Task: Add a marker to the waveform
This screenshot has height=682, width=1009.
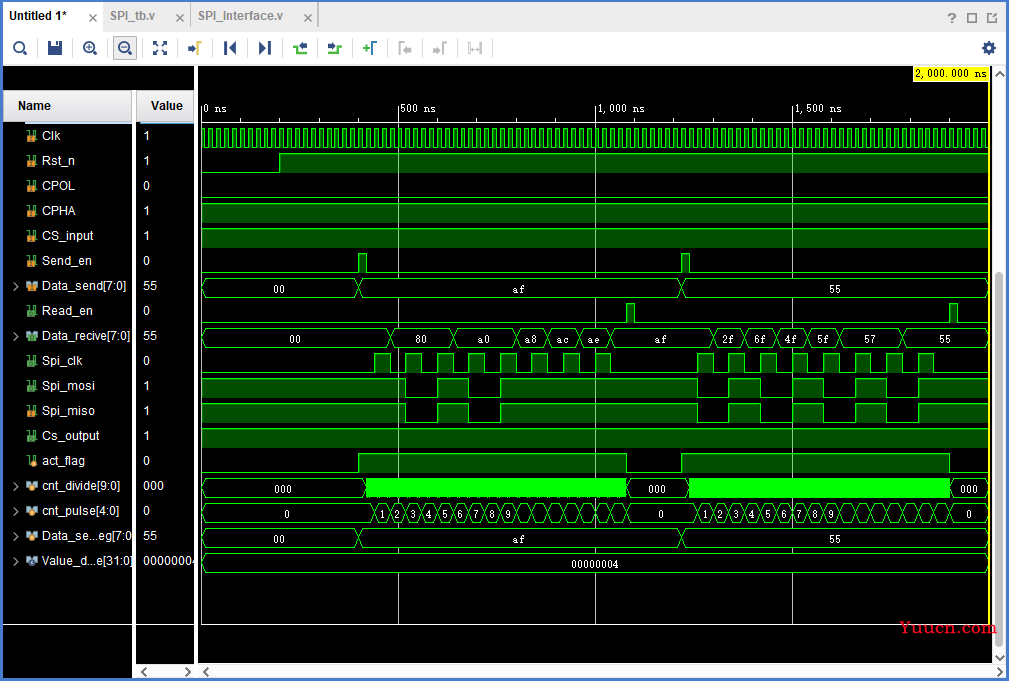Action: [x=369, y=48]
